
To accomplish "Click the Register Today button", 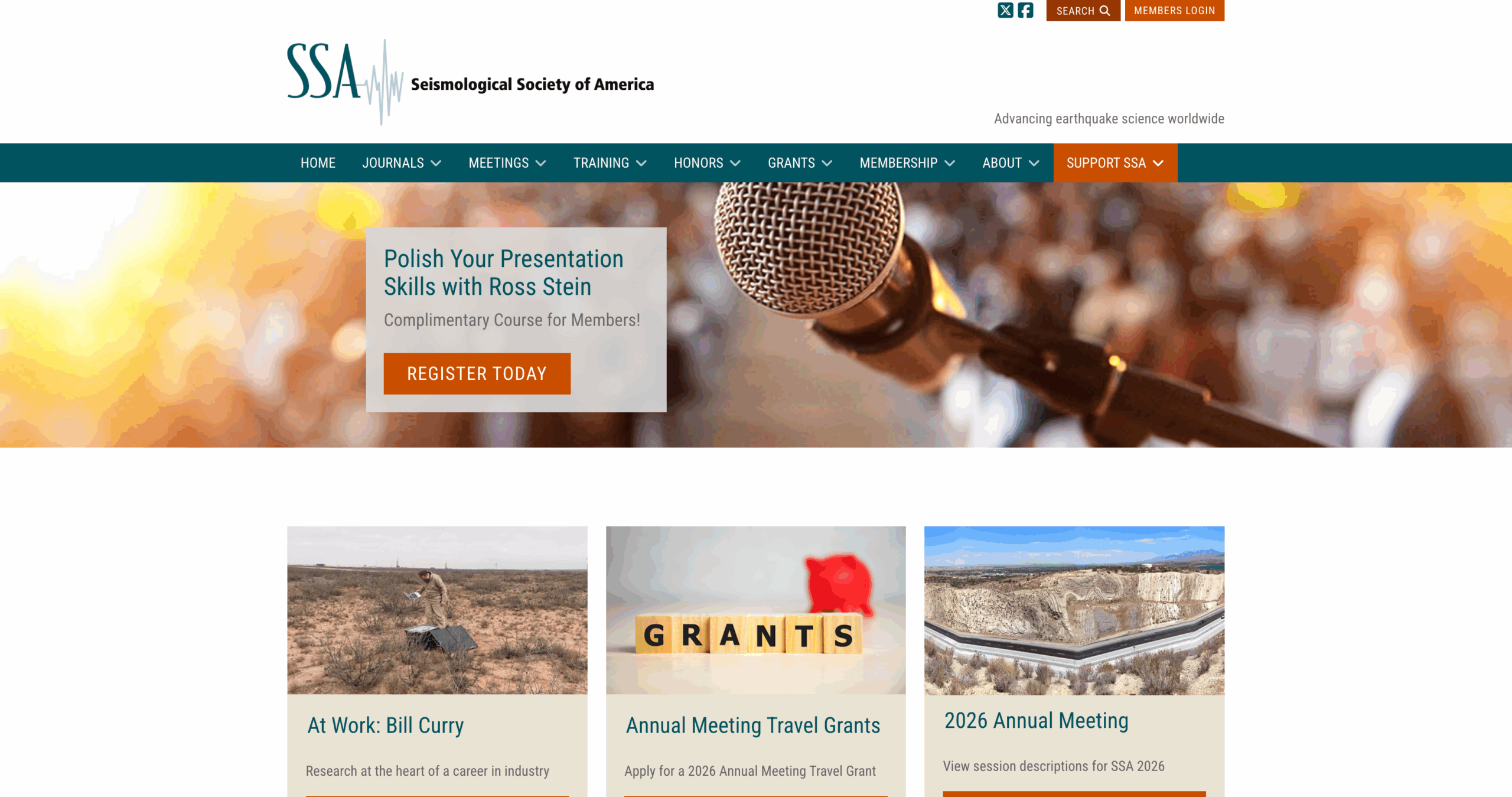I will click(x=477, y=373).
